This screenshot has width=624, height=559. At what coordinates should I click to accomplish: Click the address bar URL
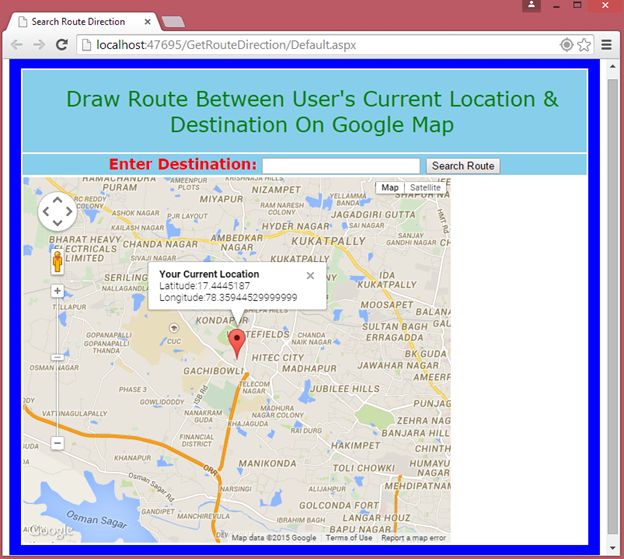[226, 45]
